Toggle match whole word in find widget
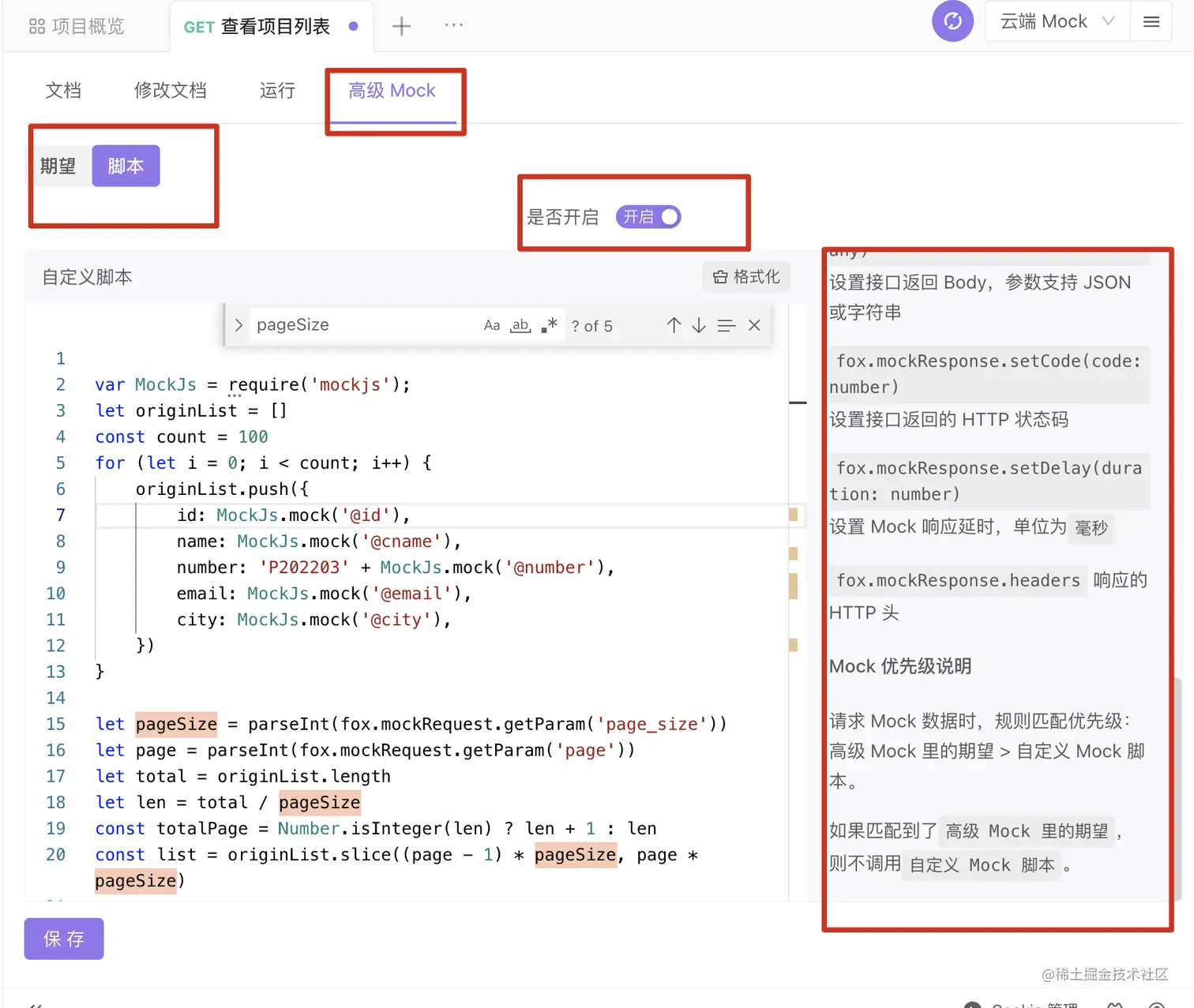Viewport: 1194px width, 1008px height. [x=520, y=325]
